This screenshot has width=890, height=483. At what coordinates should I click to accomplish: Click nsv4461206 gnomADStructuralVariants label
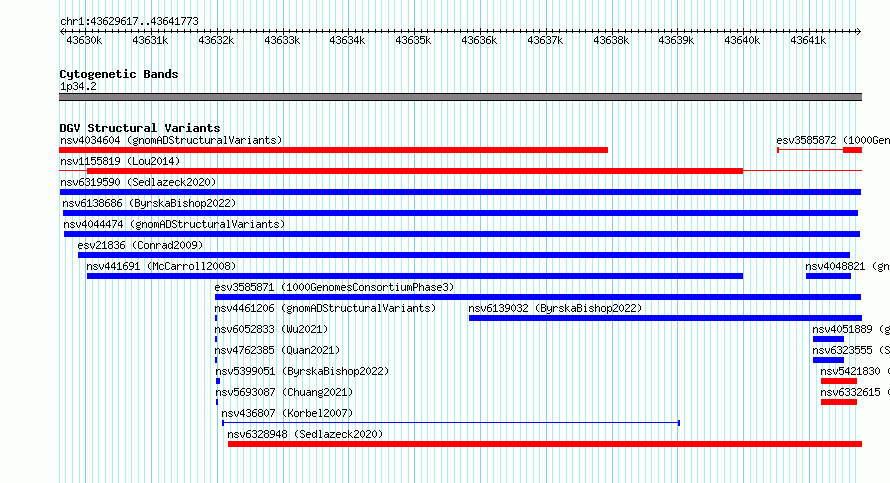[x=325, y=308]
